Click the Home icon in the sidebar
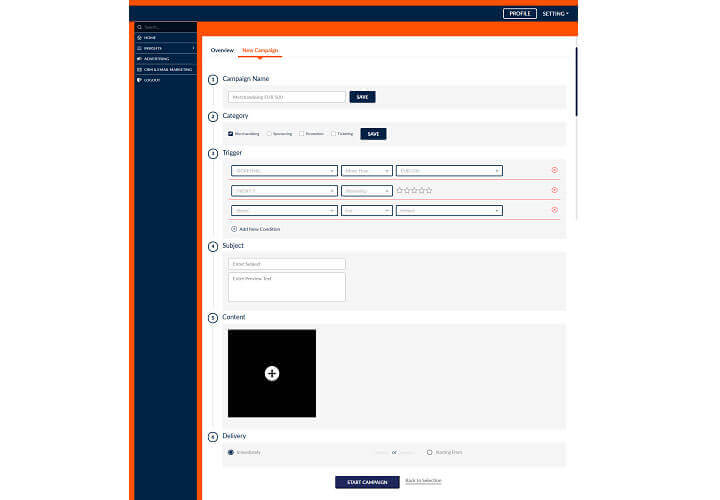The height and width of the screenshot is (500, 720). [140, 37]
